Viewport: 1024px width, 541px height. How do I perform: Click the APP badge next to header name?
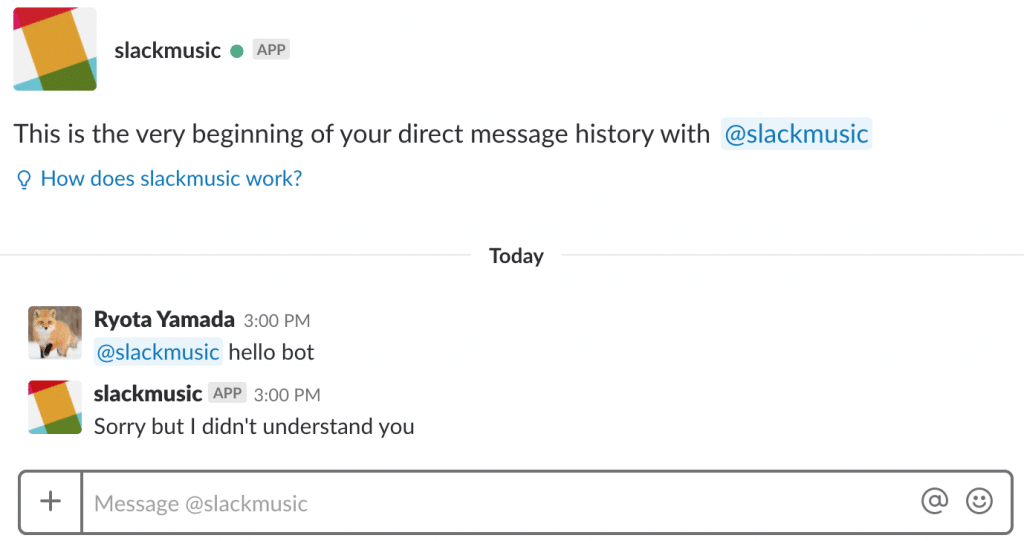click(x=271, y=50)
